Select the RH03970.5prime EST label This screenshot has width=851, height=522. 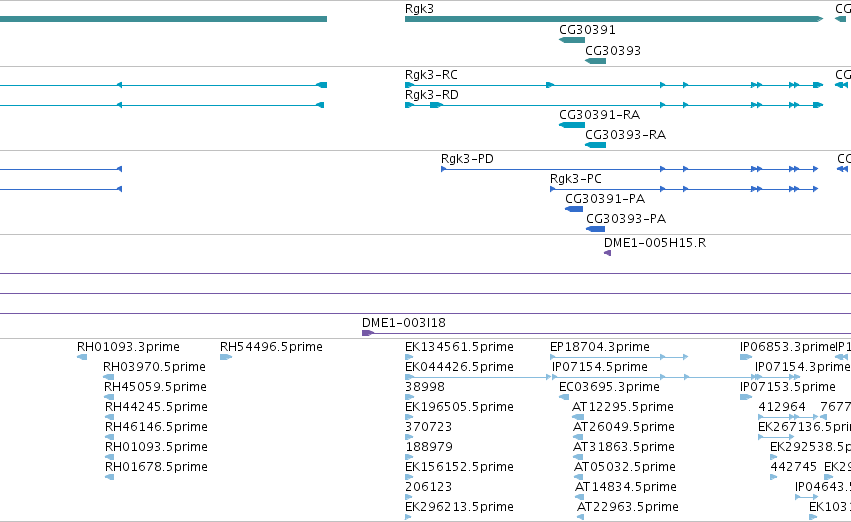[x=155, y=366]
